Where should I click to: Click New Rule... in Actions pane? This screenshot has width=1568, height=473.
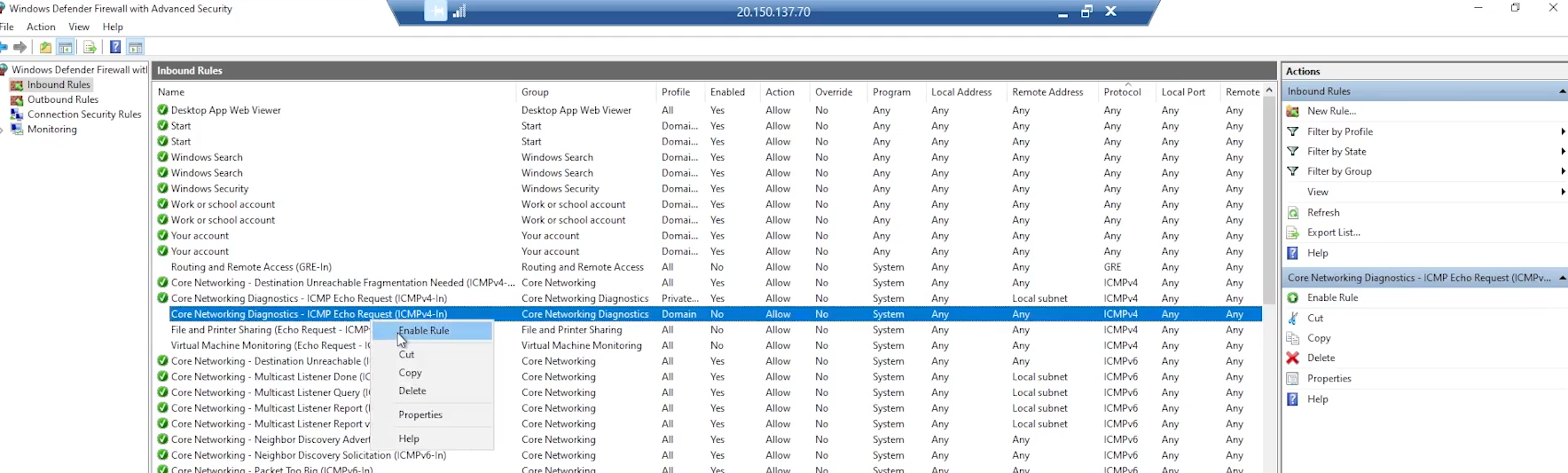tap(1331, 111)
